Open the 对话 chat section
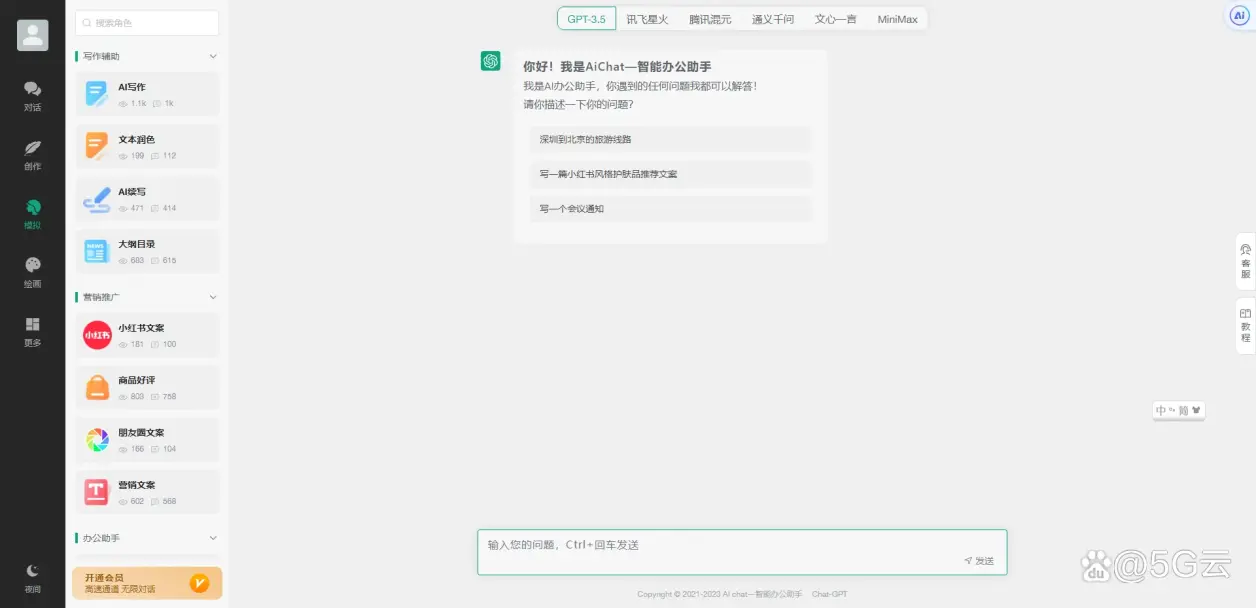1256x608 pixels. (x=32, y=96)
